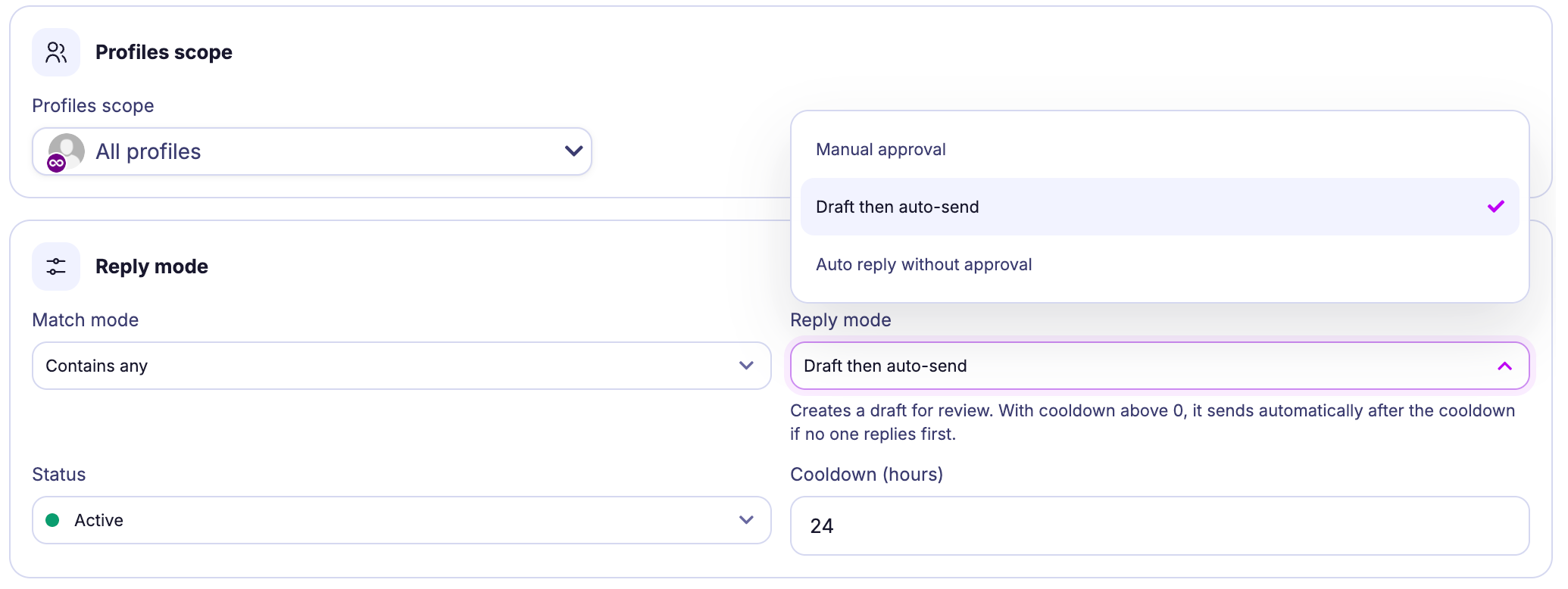1568x589 pixels.
Task: Click the Creates a draft for review description
Action: point(1153,422)
